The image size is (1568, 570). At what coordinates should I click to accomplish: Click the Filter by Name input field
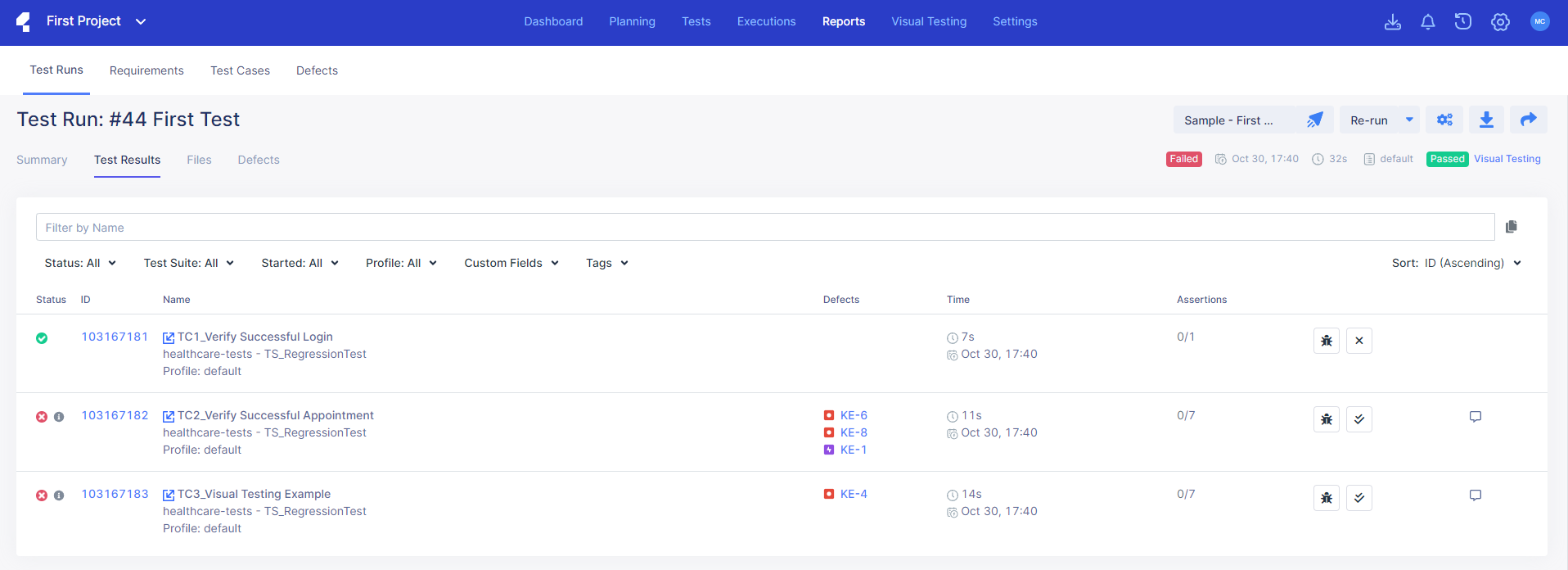pyautogui.click(x=764, y=228)
